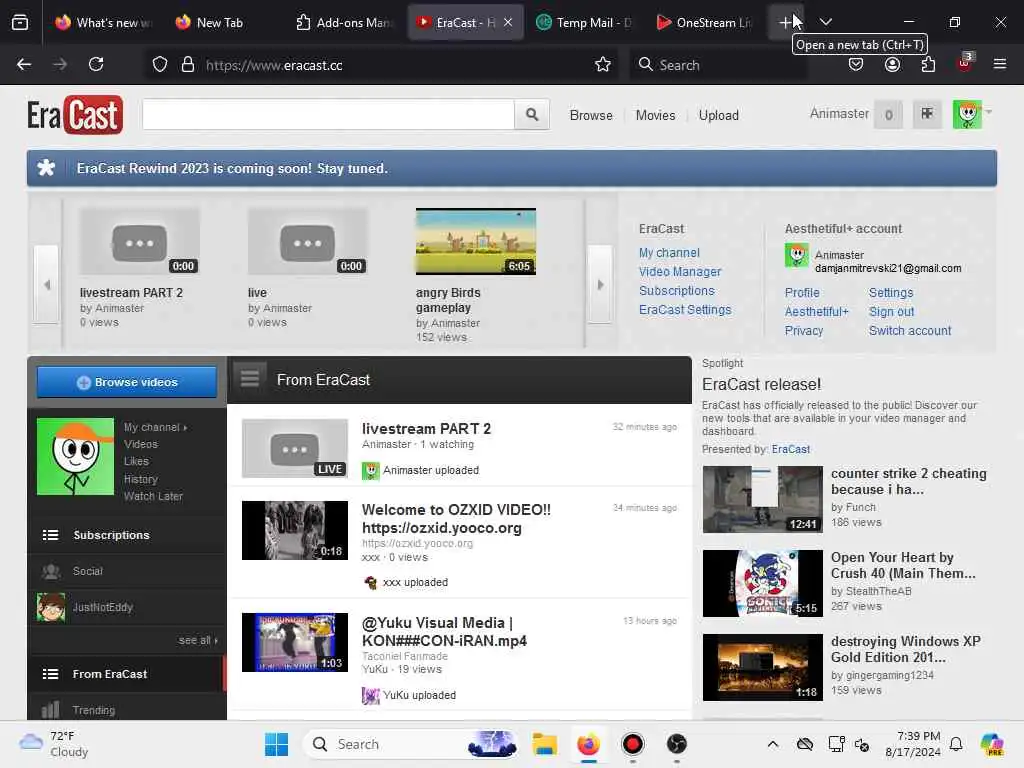This screenshot has width=1024, height=768.
Task: Open the grid icon next to Animaster
Action: 927,114
